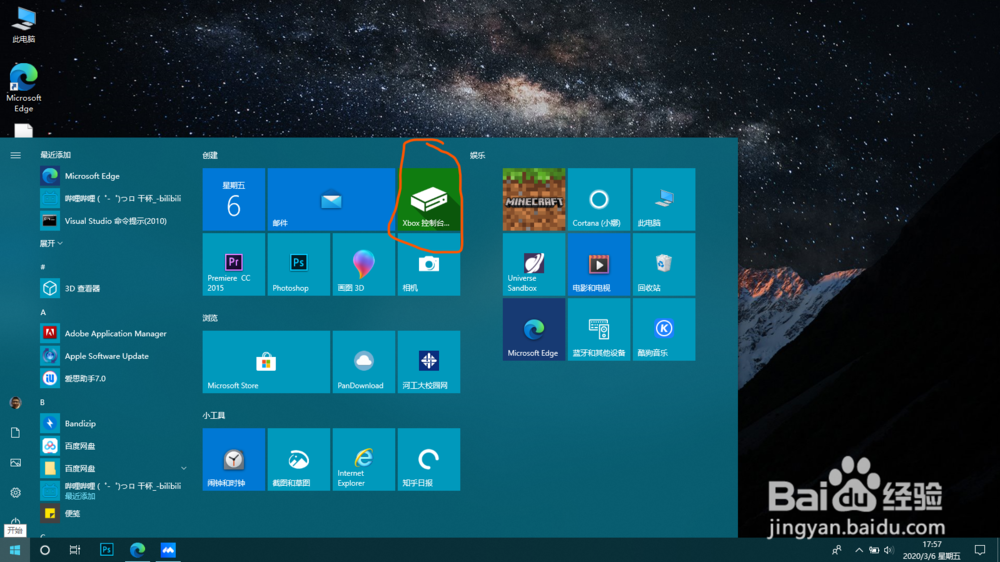
Task: Open Task View on the taskbar
Action: click(x=75, y=550)
